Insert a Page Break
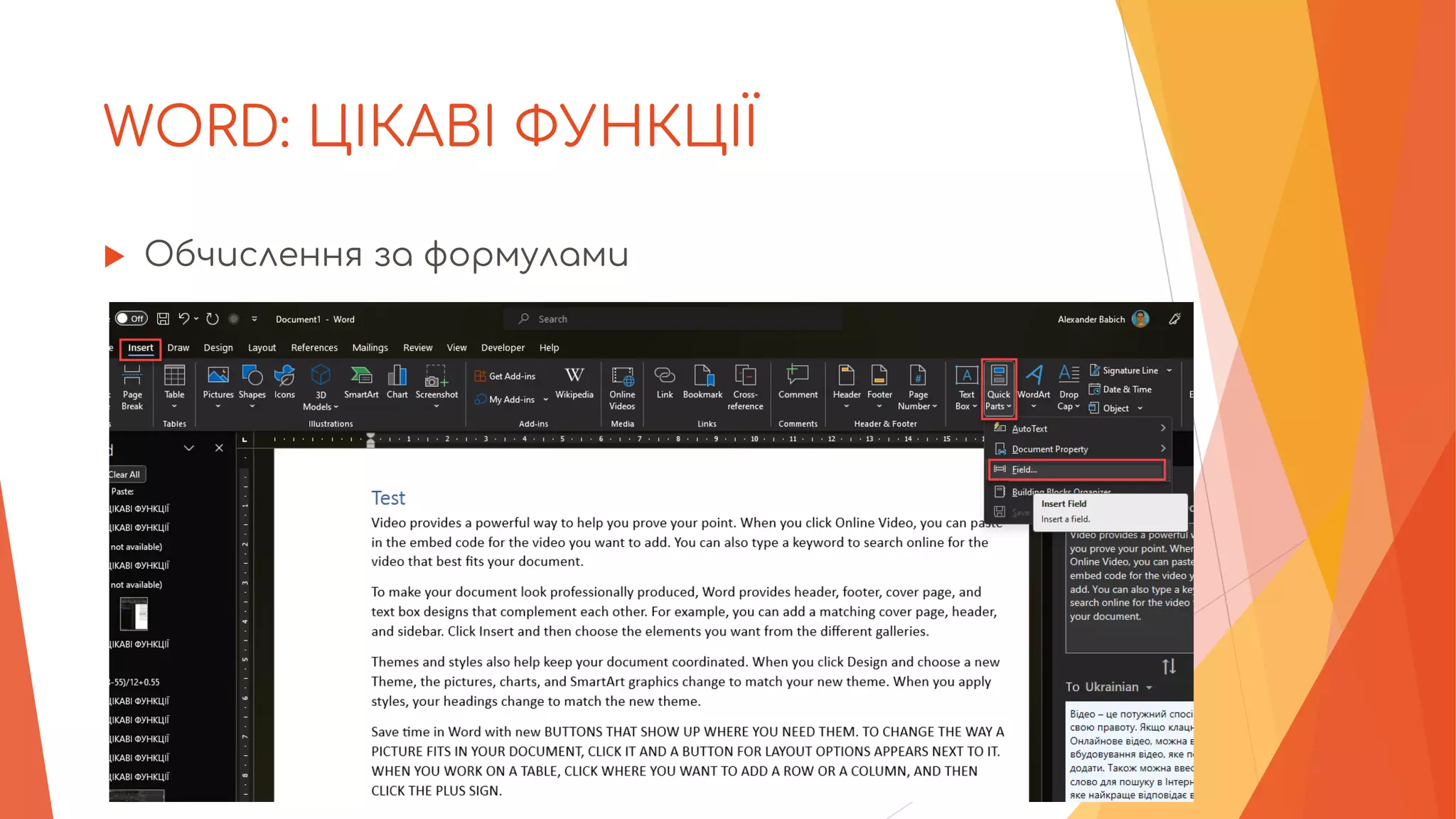The width and height of the screenshot is (1456, 819). 132,387
